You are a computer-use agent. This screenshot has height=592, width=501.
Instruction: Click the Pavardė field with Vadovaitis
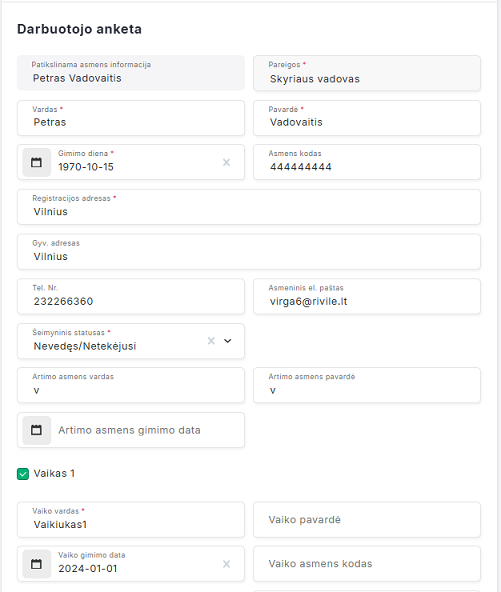367,118
